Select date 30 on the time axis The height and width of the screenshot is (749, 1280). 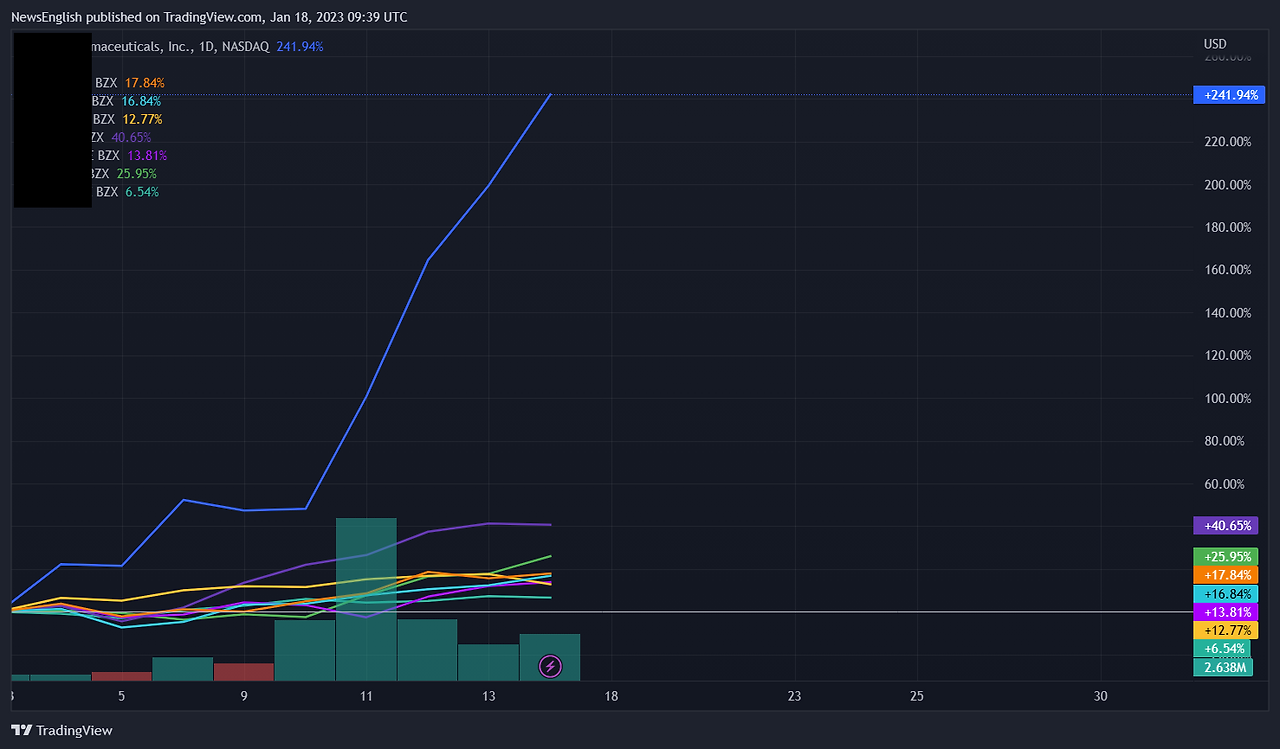pos(1100,696)
